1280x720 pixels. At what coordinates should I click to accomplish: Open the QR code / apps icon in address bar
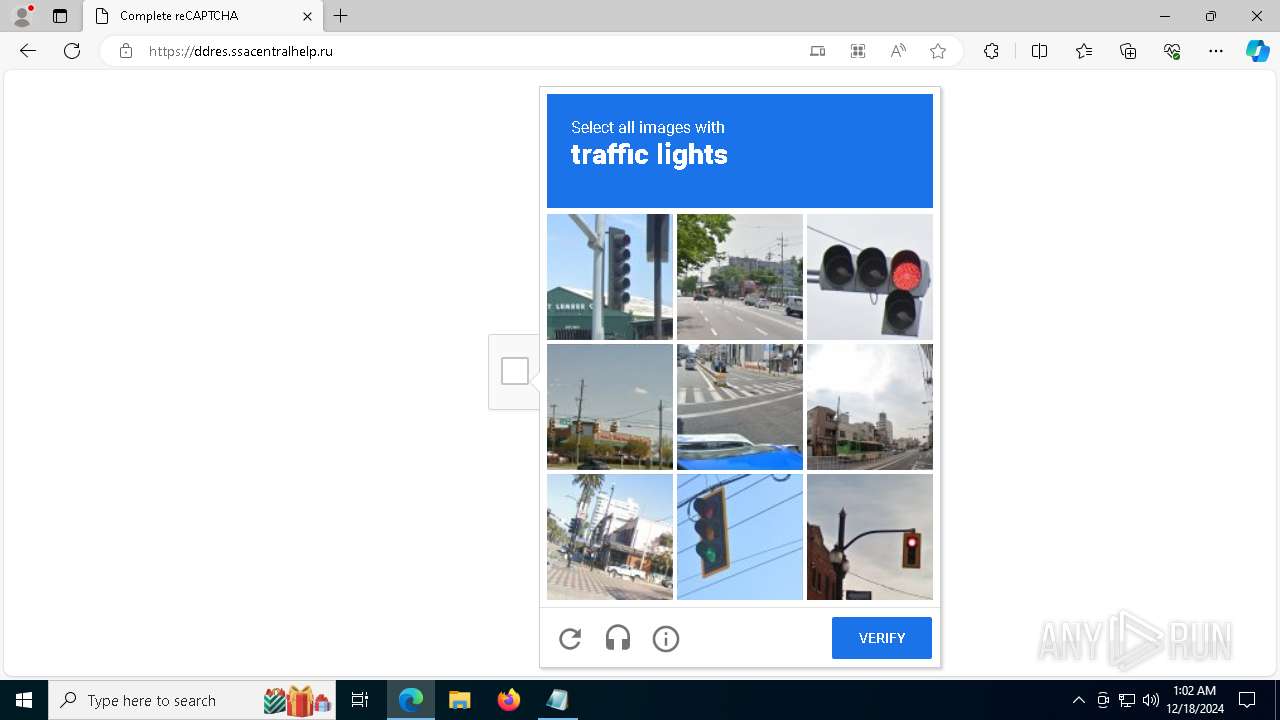(x=858, y=51)
